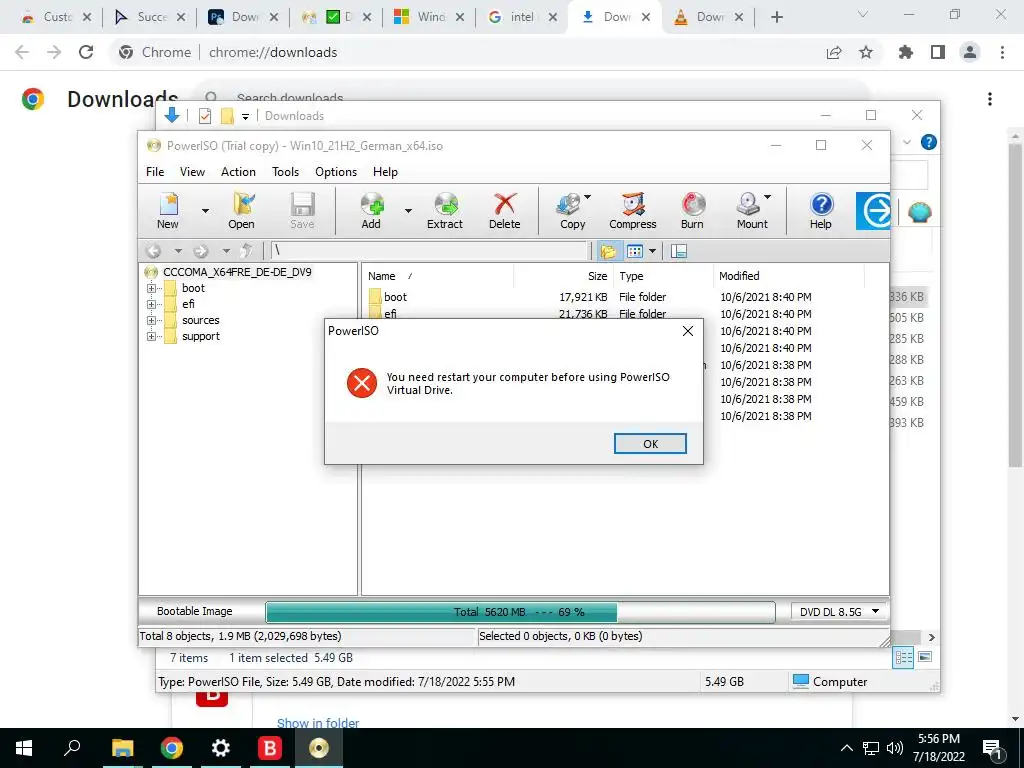Click the Add files toolbar icon

coord(371,210)
